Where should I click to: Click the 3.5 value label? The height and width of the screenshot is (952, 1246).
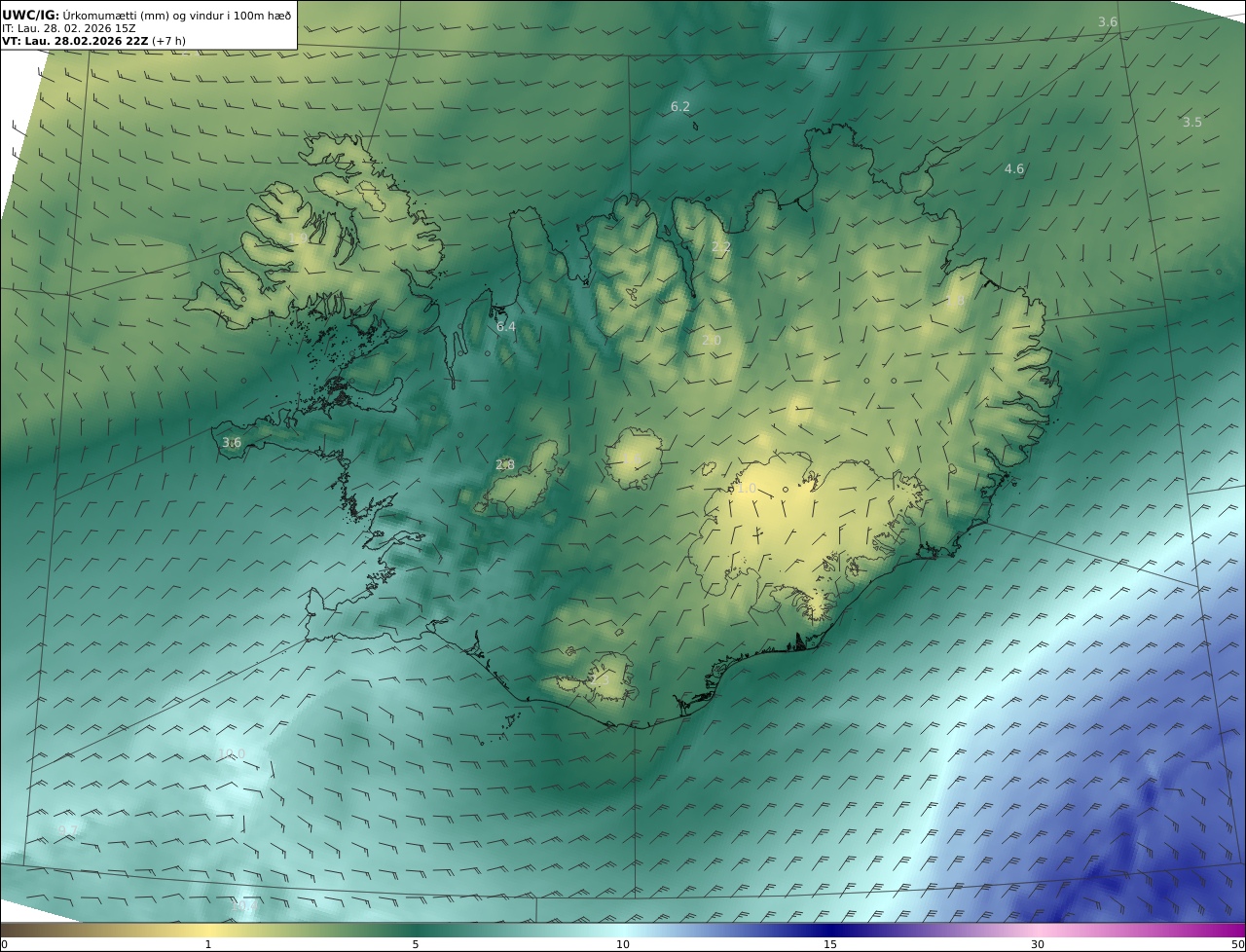1192,122
